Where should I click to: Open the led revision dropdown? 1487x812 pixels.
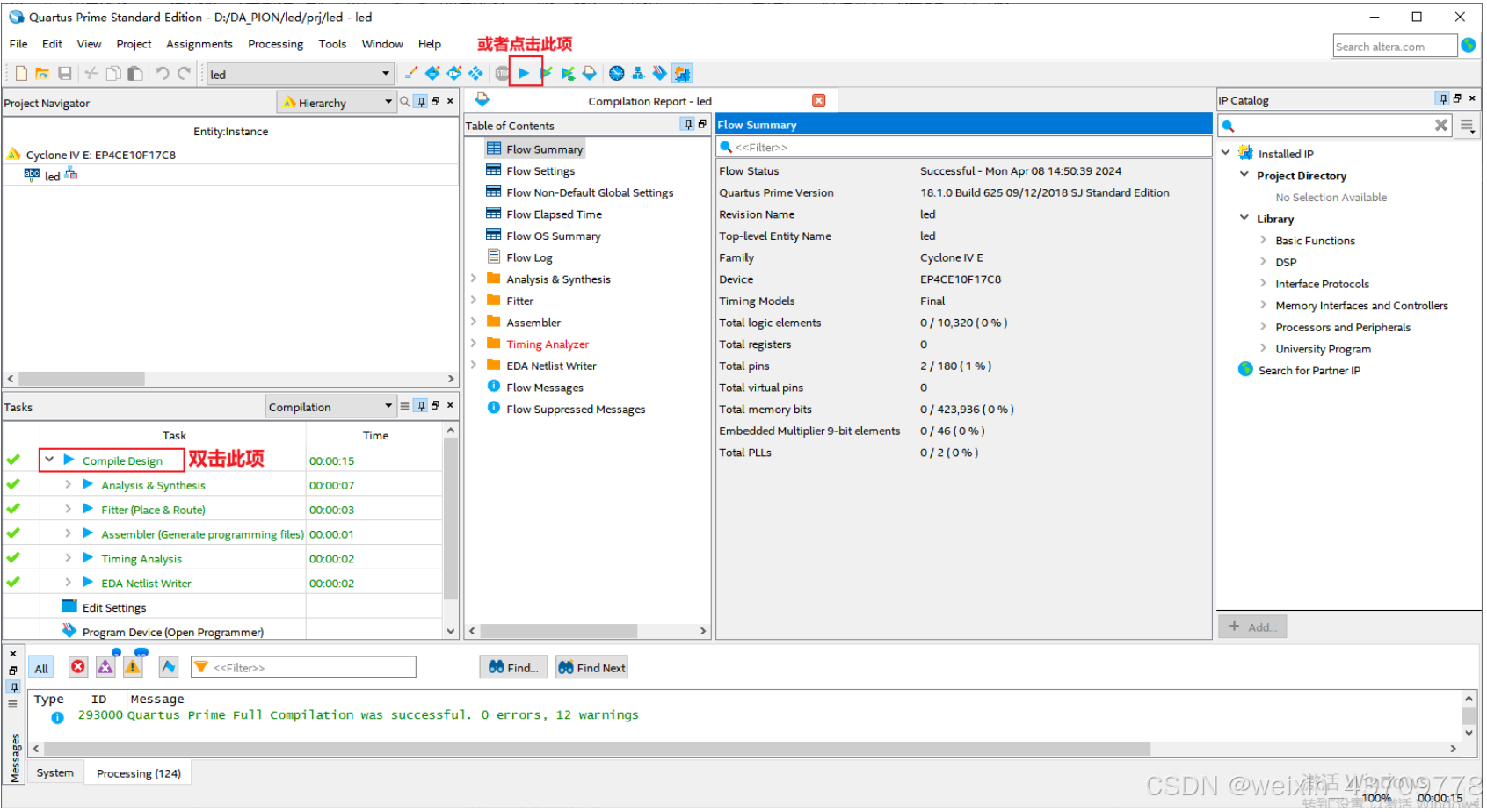click(300, 74)
